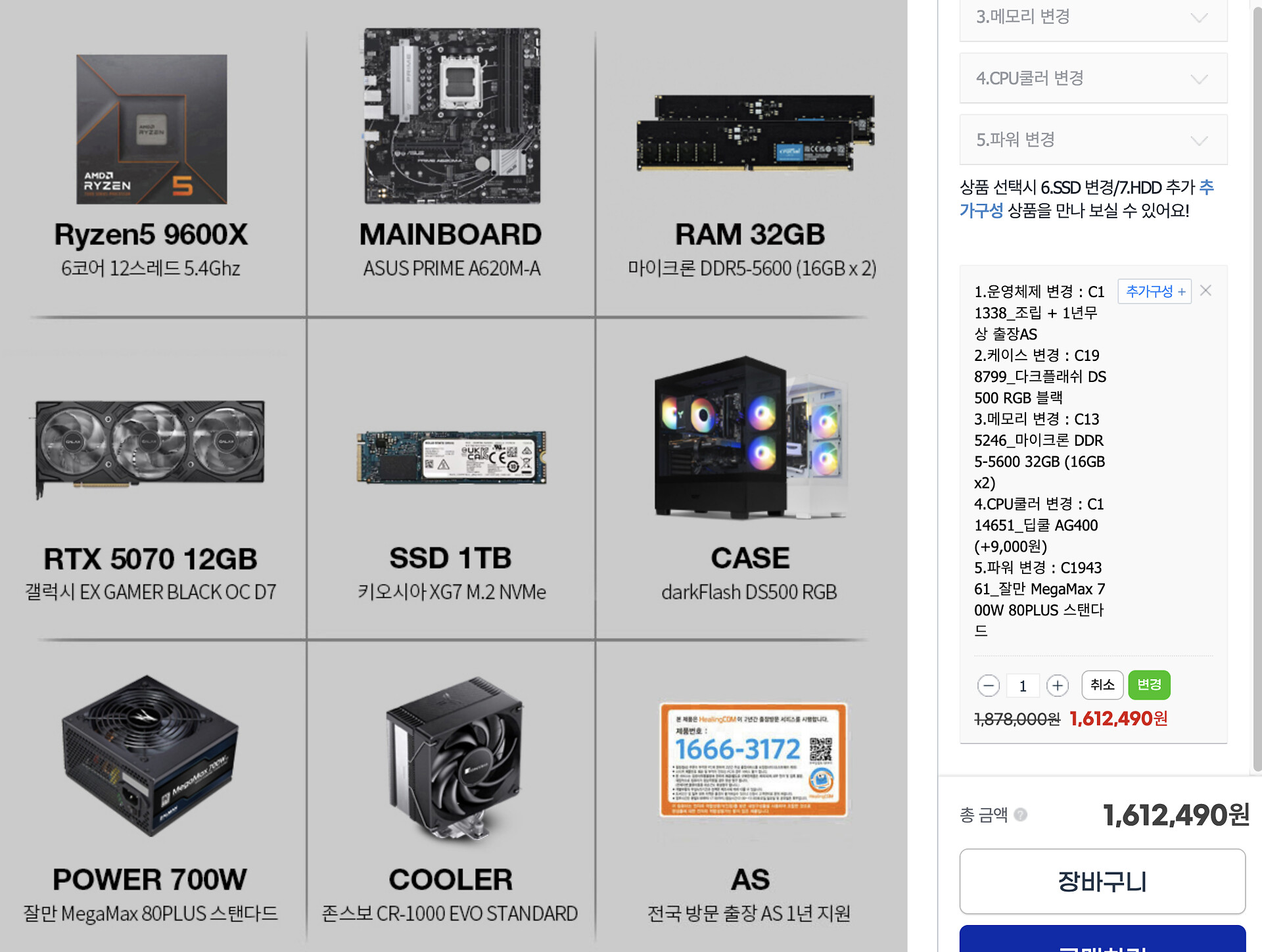Click the quantity input field
Image resolution: width=1262 pixels, height=952 pixels.
1023,686
